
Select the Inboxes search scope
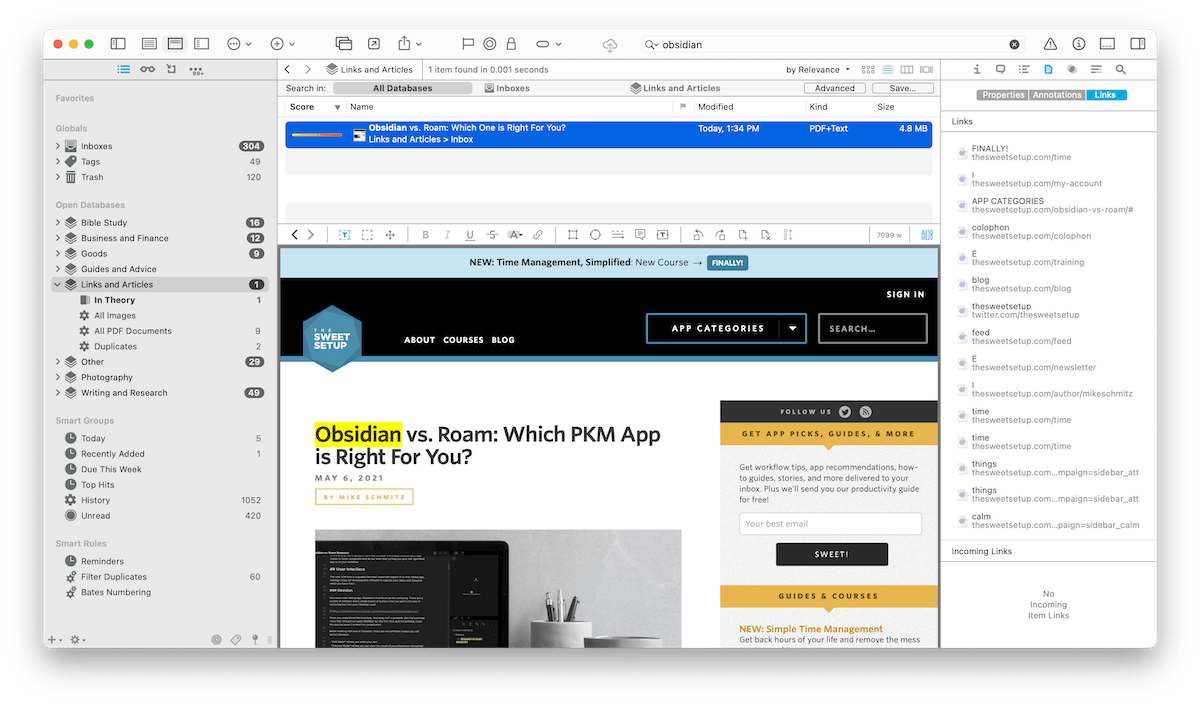[x=507, y=88]
